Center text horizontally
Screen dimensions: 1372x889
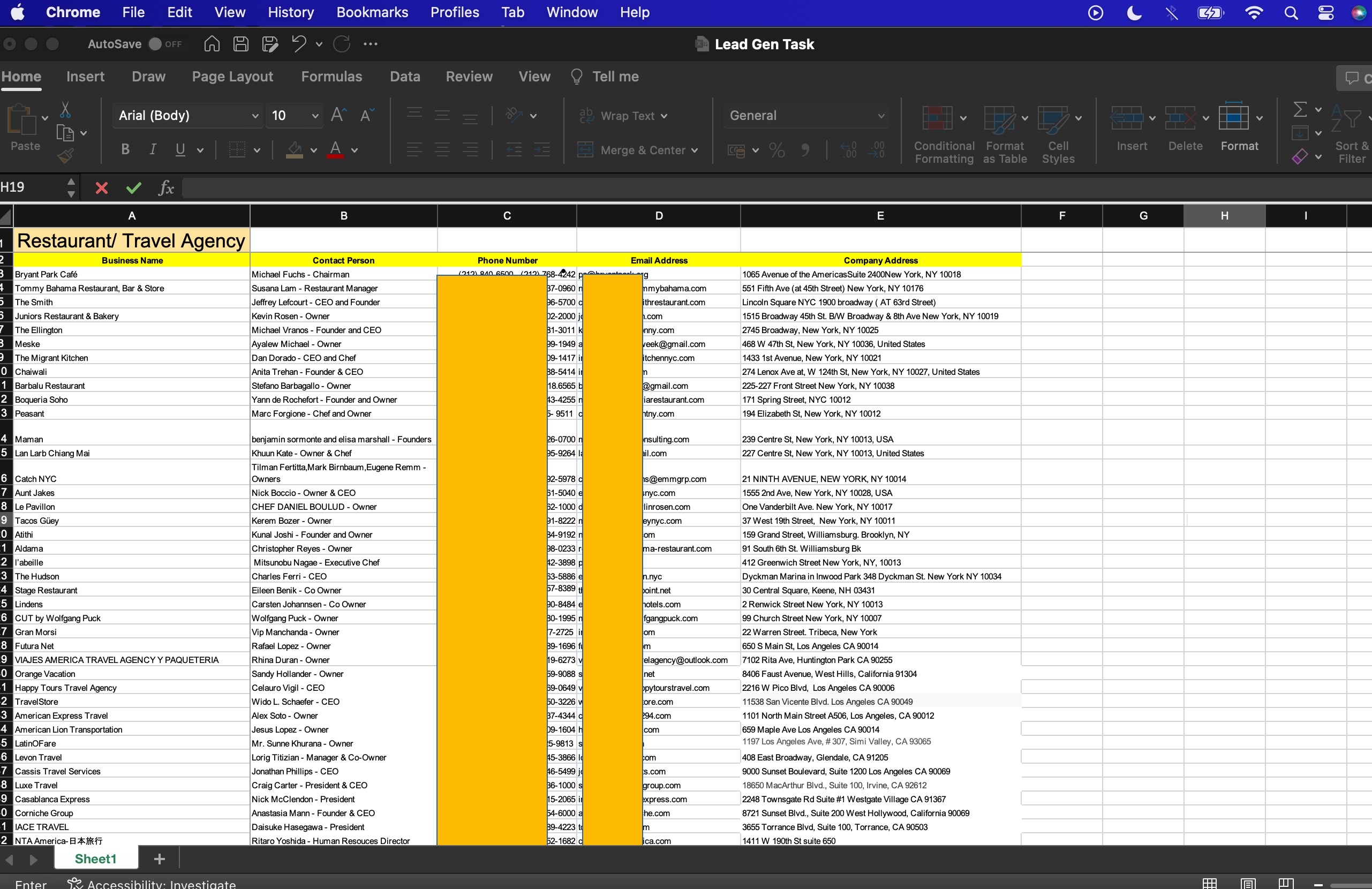tap(442, 150)
